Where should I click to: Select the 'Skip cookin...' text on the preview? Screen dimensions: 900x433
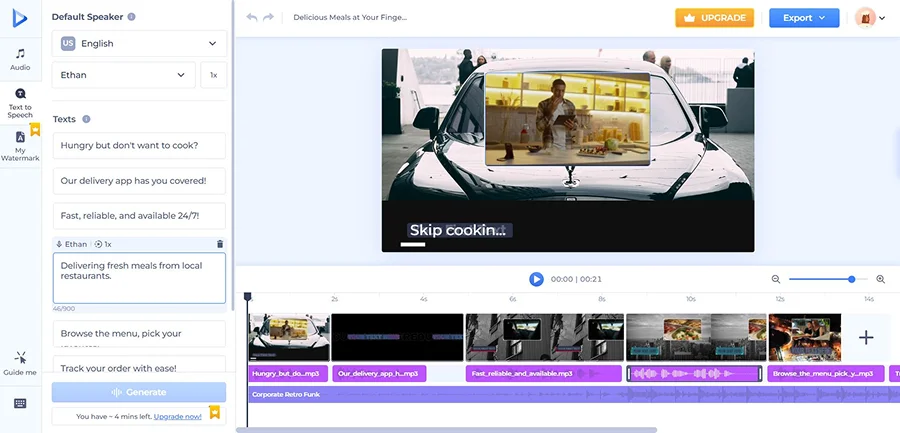[x=459, y=230]
